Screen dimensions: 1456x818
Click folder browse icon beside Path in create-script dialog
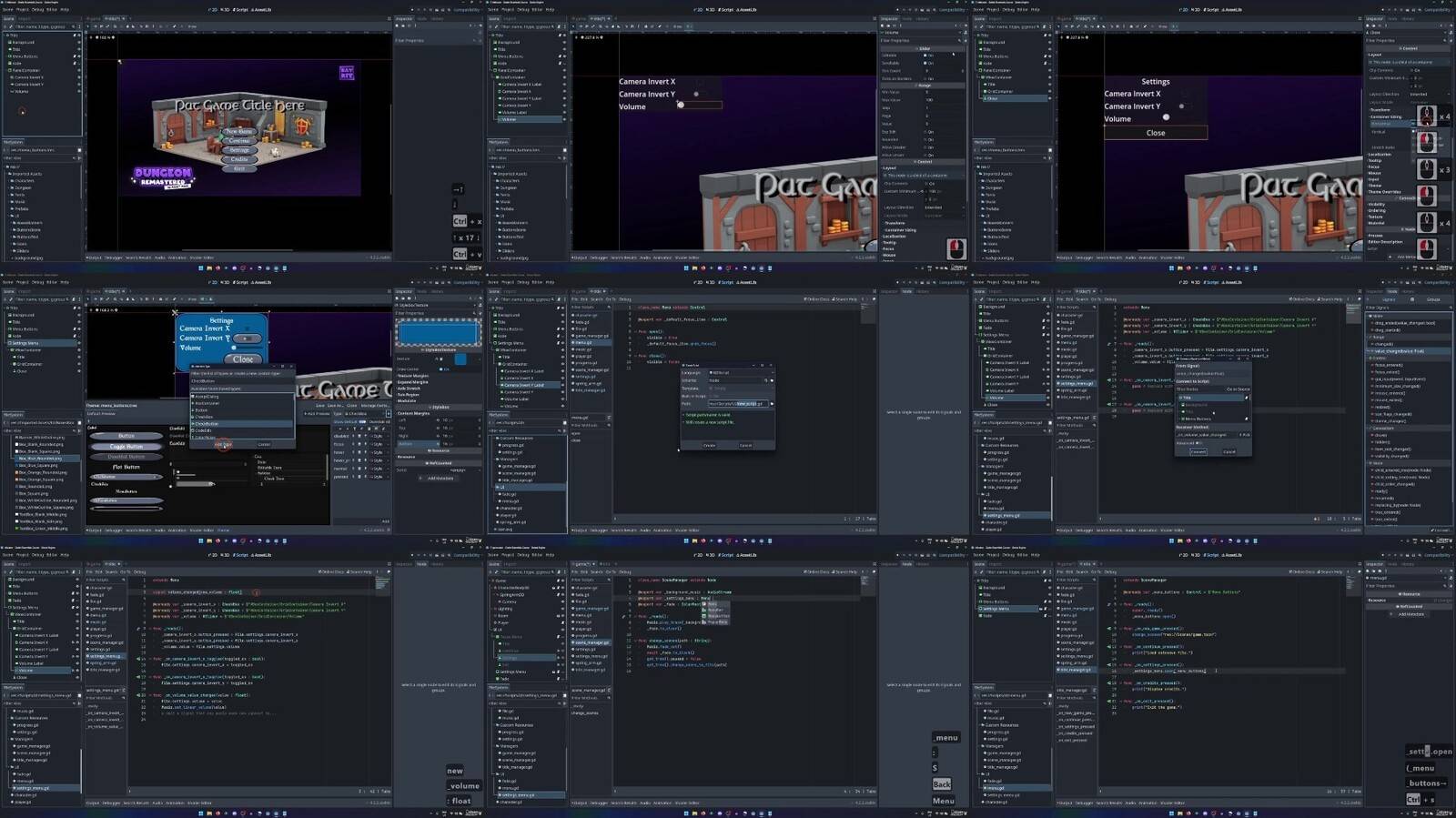point(772,403)
